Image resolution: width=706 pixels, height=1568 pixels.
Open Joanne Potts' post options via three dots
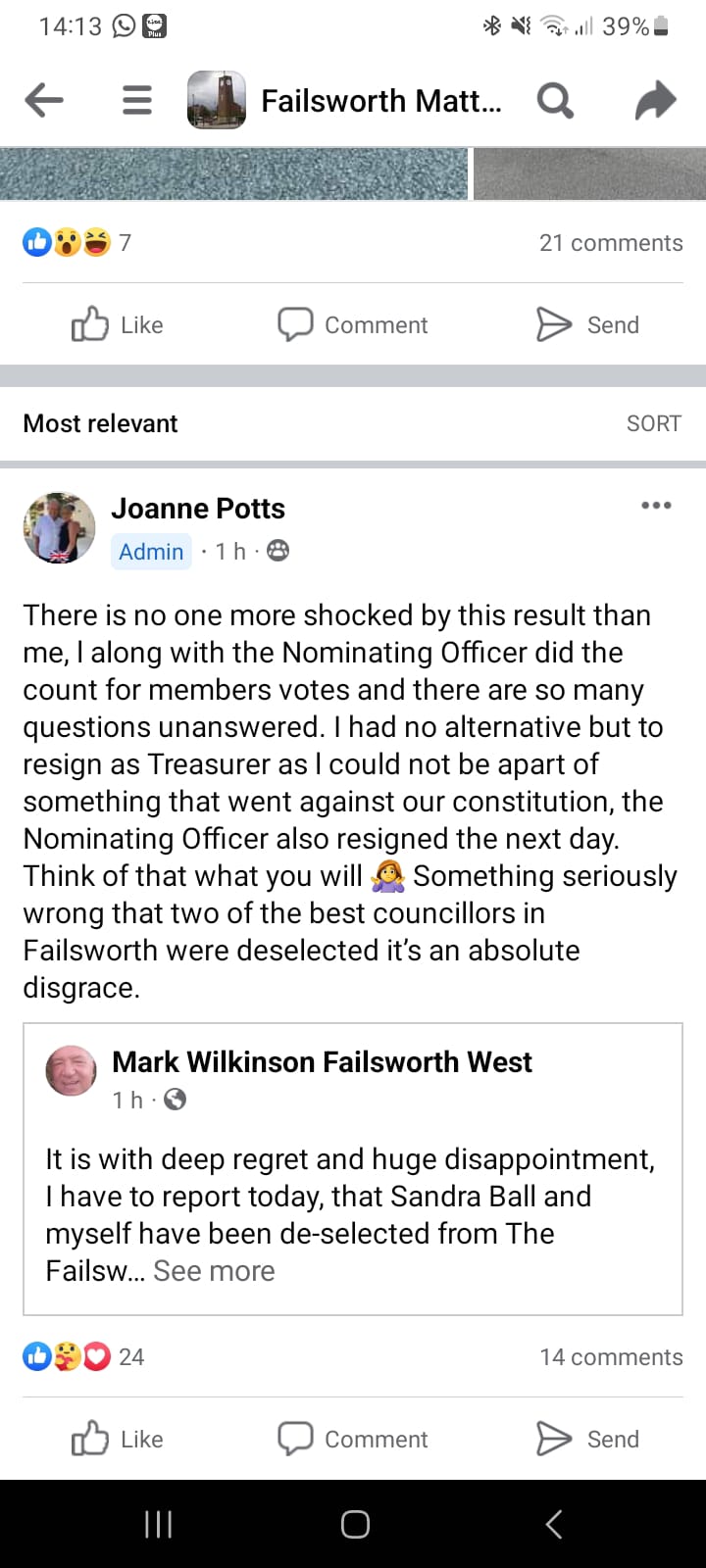tap(655, 505)
